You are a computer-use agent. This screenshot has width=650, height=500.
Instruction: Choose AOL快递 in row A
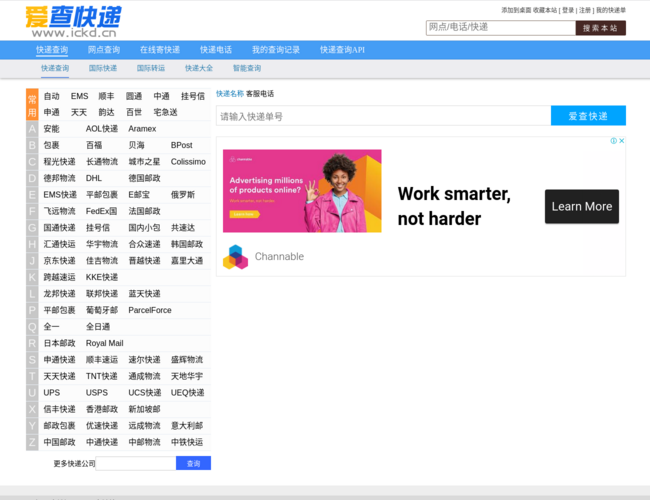[102, 129]
